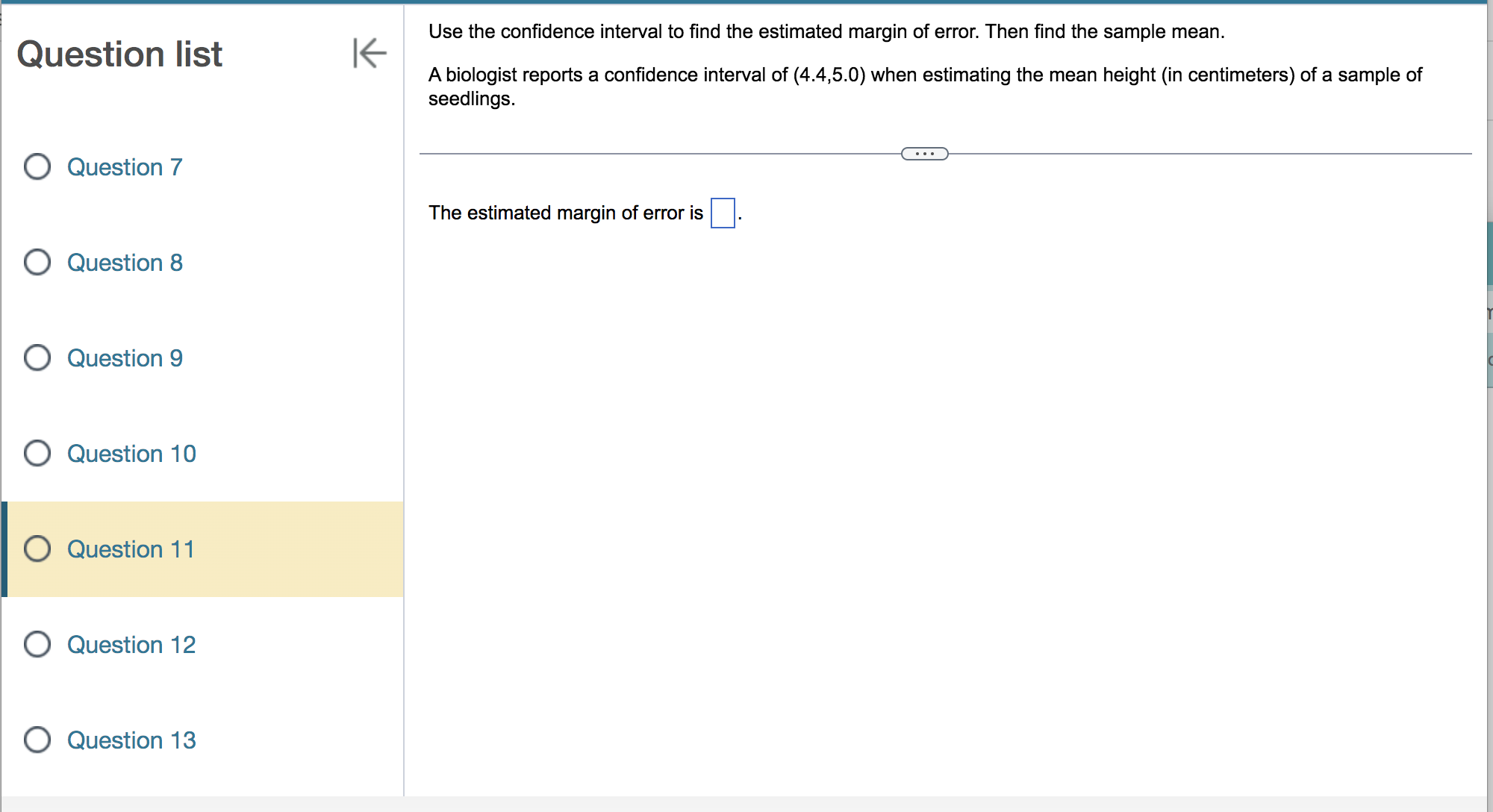Select the Question 10 radio button

pos(37,453)
